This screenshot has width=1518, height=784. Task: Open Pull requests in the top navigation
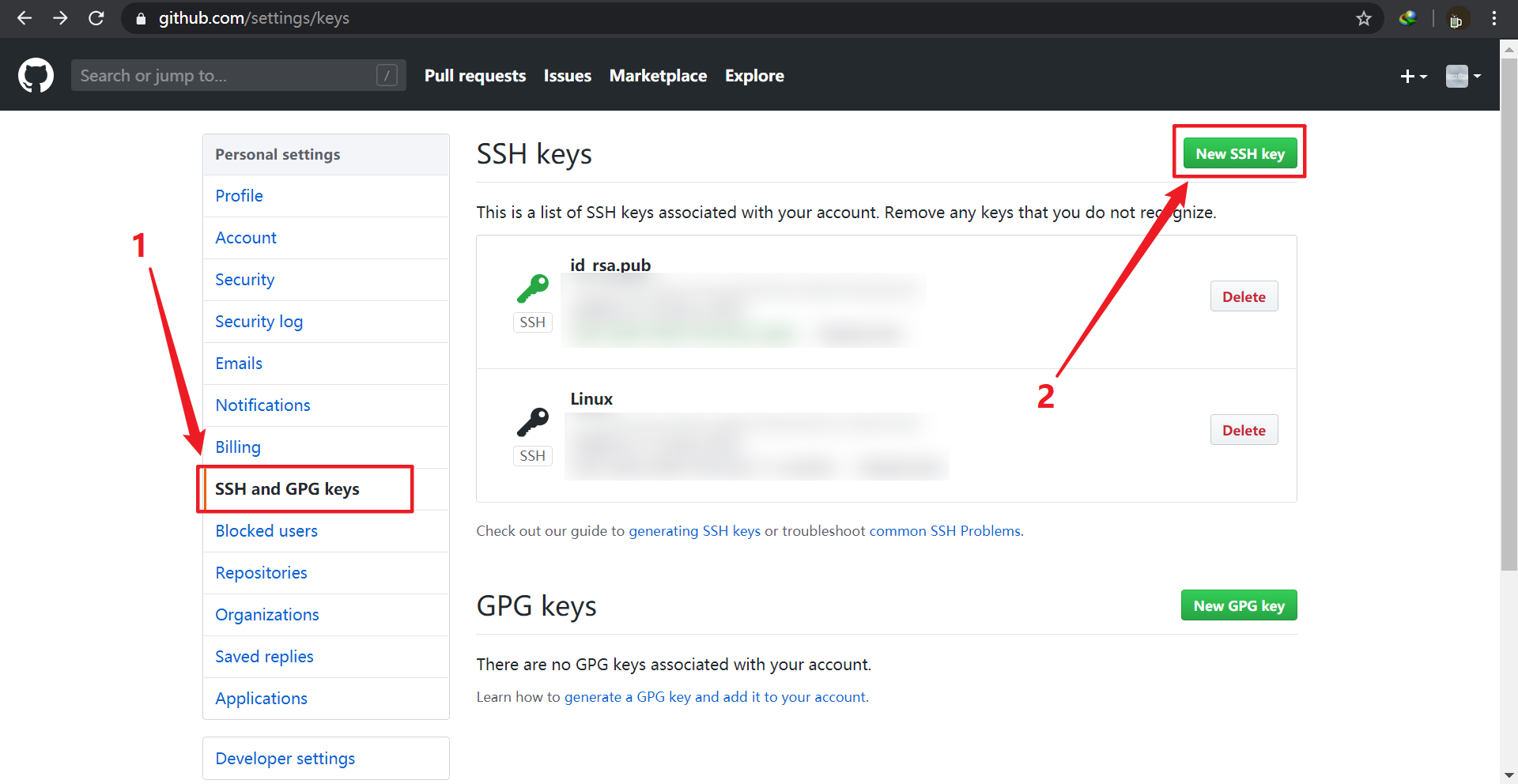click(474, 76)
